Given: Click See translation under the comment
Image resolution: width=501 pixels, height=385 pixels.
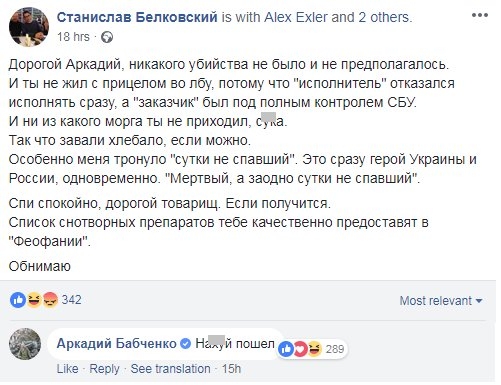Looking at the screenshot, I should click(170, 369).
